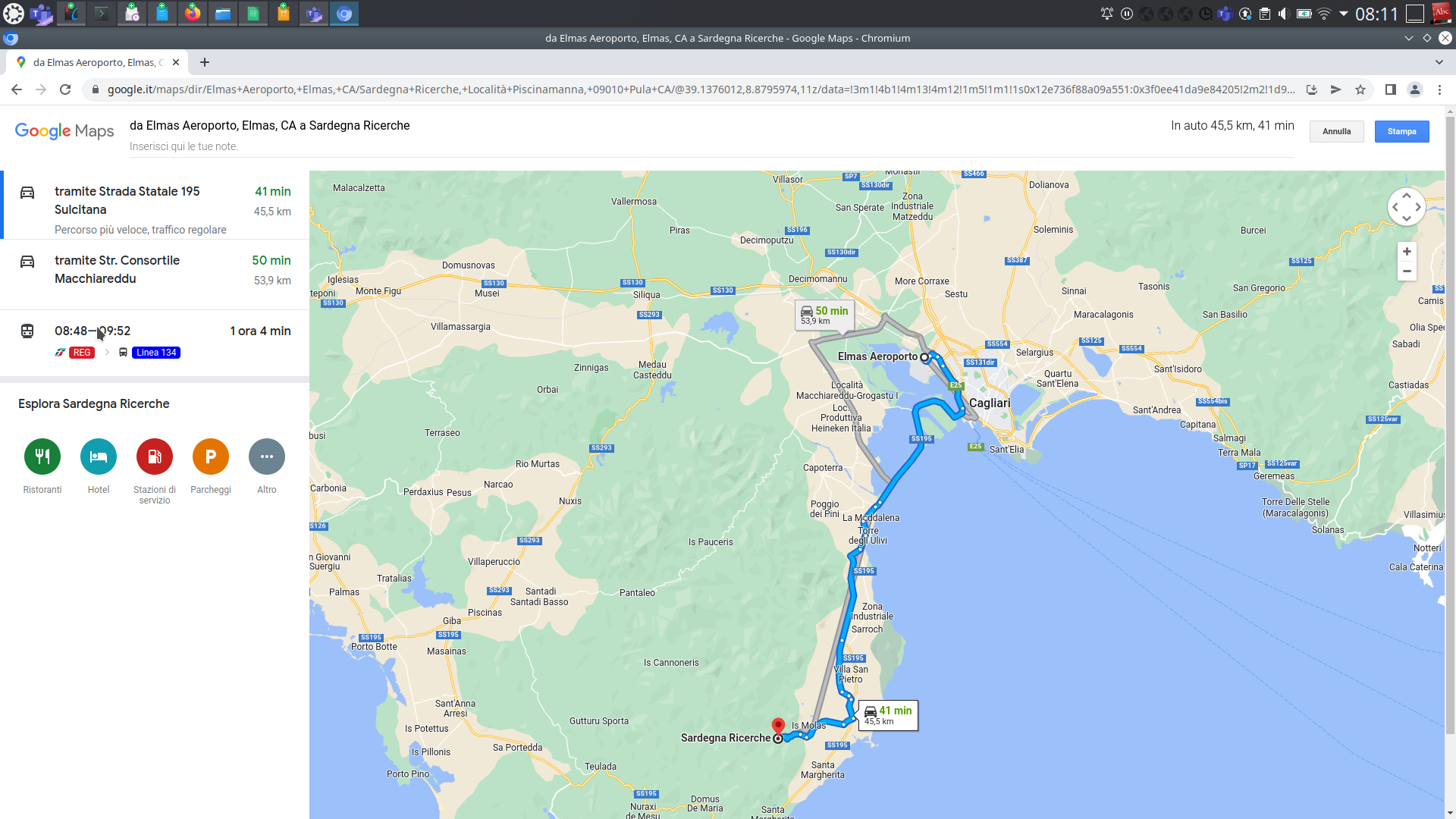This screenshot has width=1456, height=819.
Task: Open the KDE application launcher
Action: click(x=14, y=13)
